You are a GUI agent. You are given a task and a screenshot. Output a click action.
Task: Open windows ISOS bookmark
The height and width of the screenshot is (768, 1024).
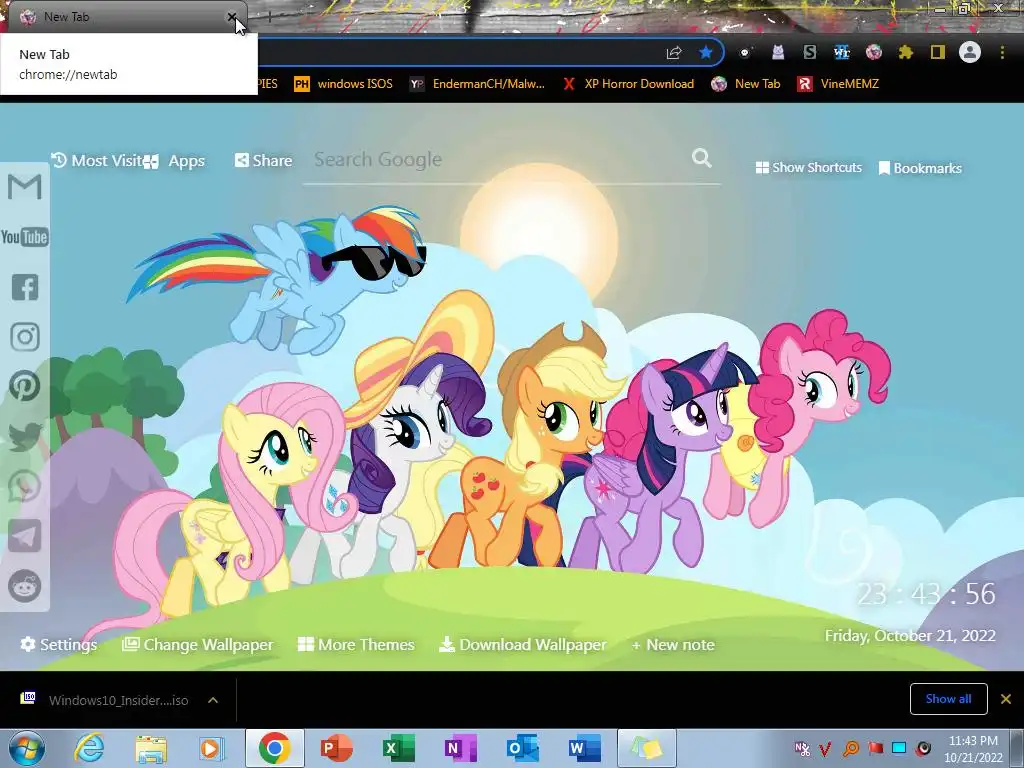[x=344, y=84]
